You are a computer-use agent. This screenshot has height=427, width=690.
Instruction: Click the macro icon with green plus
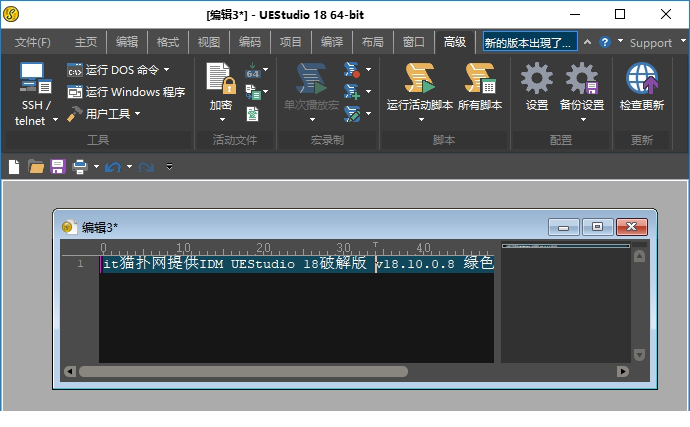pos(352,92)
